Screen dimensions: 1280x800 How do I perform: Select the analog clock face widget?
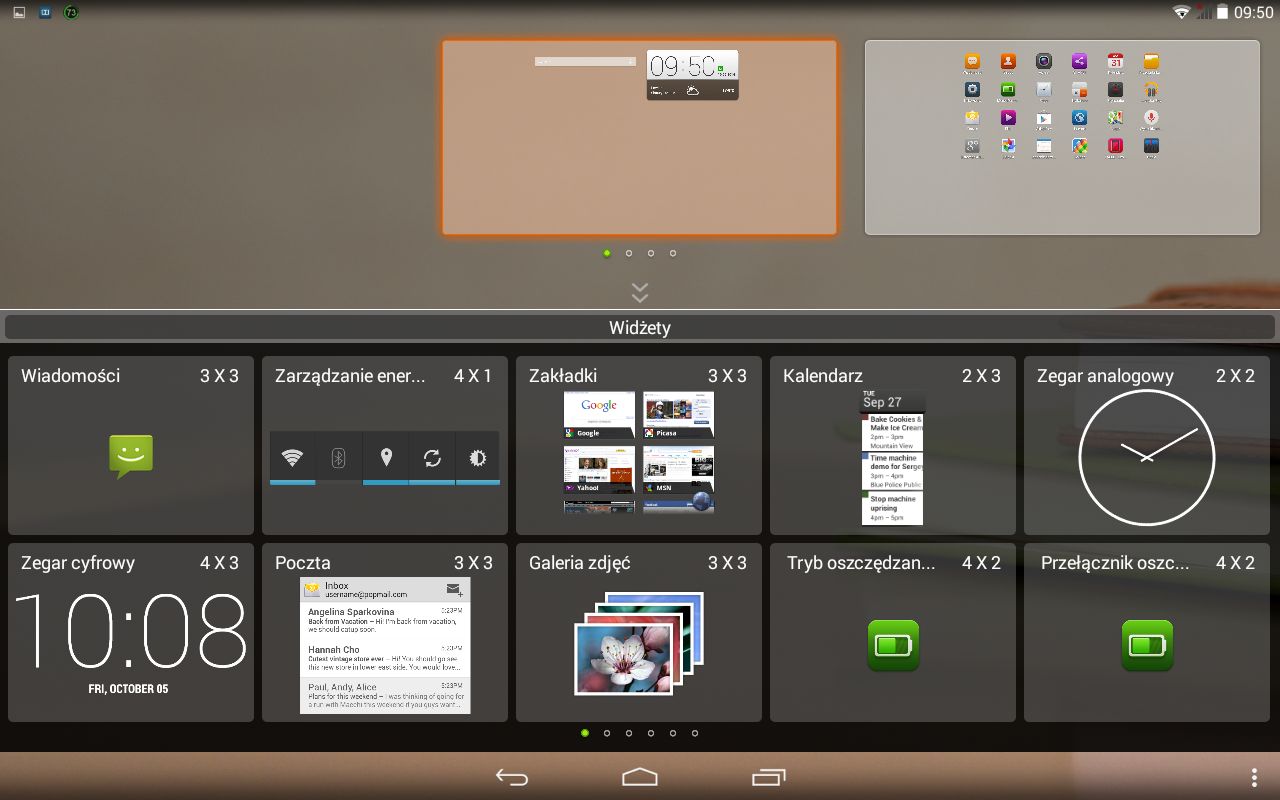[1146, 458]
